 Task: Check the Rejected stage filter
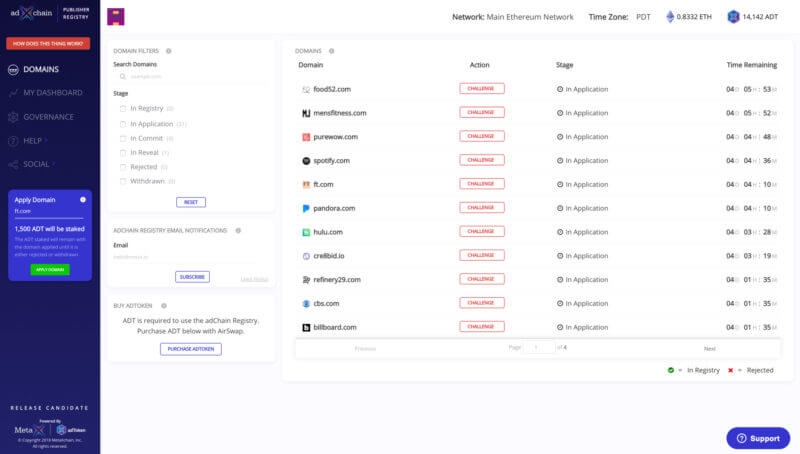(123, 167)
